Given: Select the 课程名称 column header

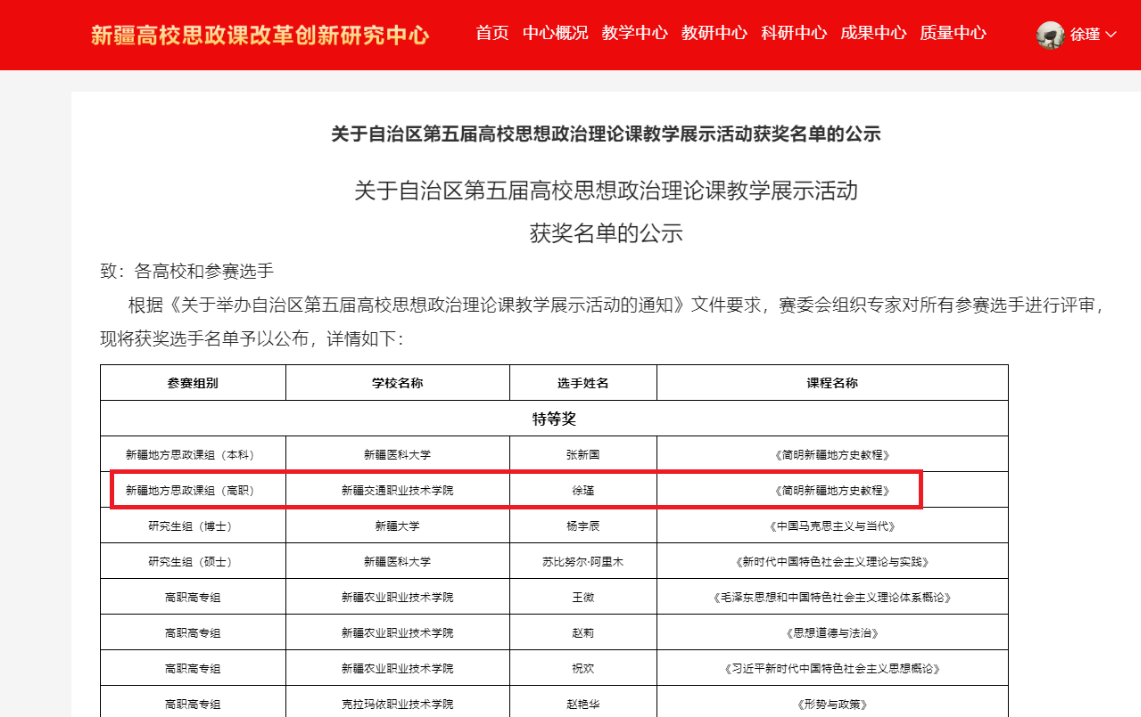Looking at the screenshot, I should pos(832,383).
